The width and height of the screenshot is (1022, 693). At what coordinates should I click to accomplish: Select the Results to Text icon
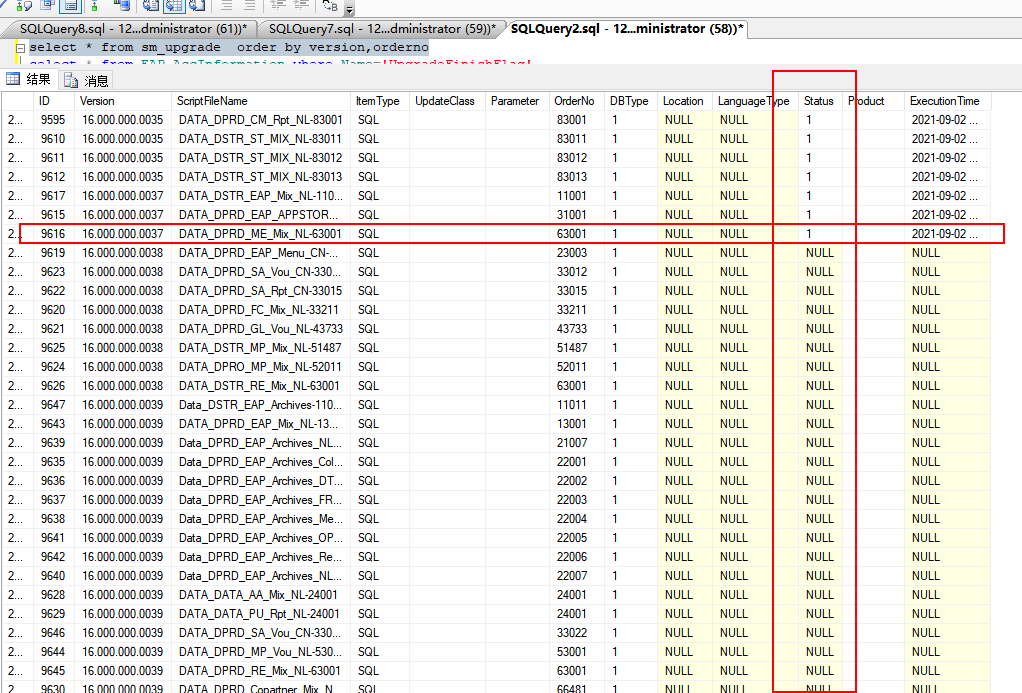(151, 5)
